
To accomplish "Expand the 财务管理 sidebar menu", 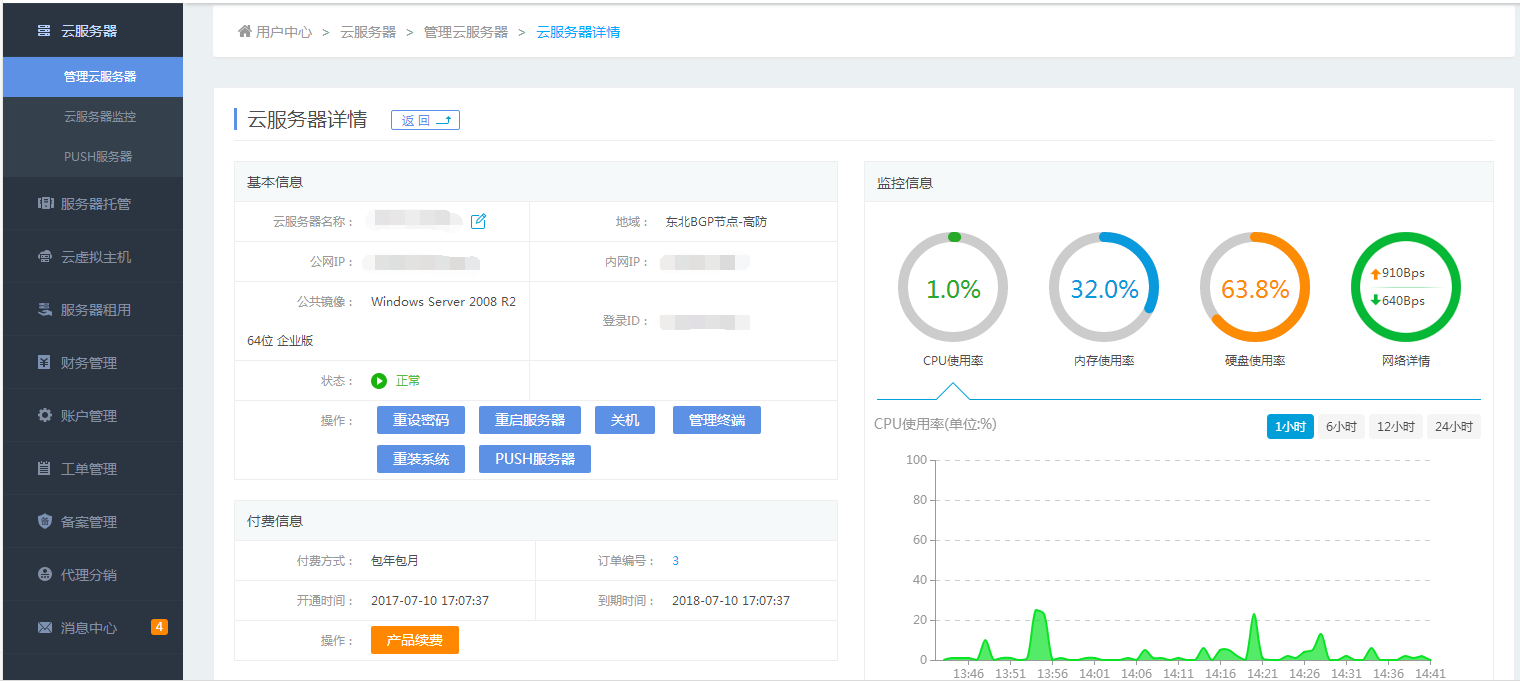I will point(93,363).
